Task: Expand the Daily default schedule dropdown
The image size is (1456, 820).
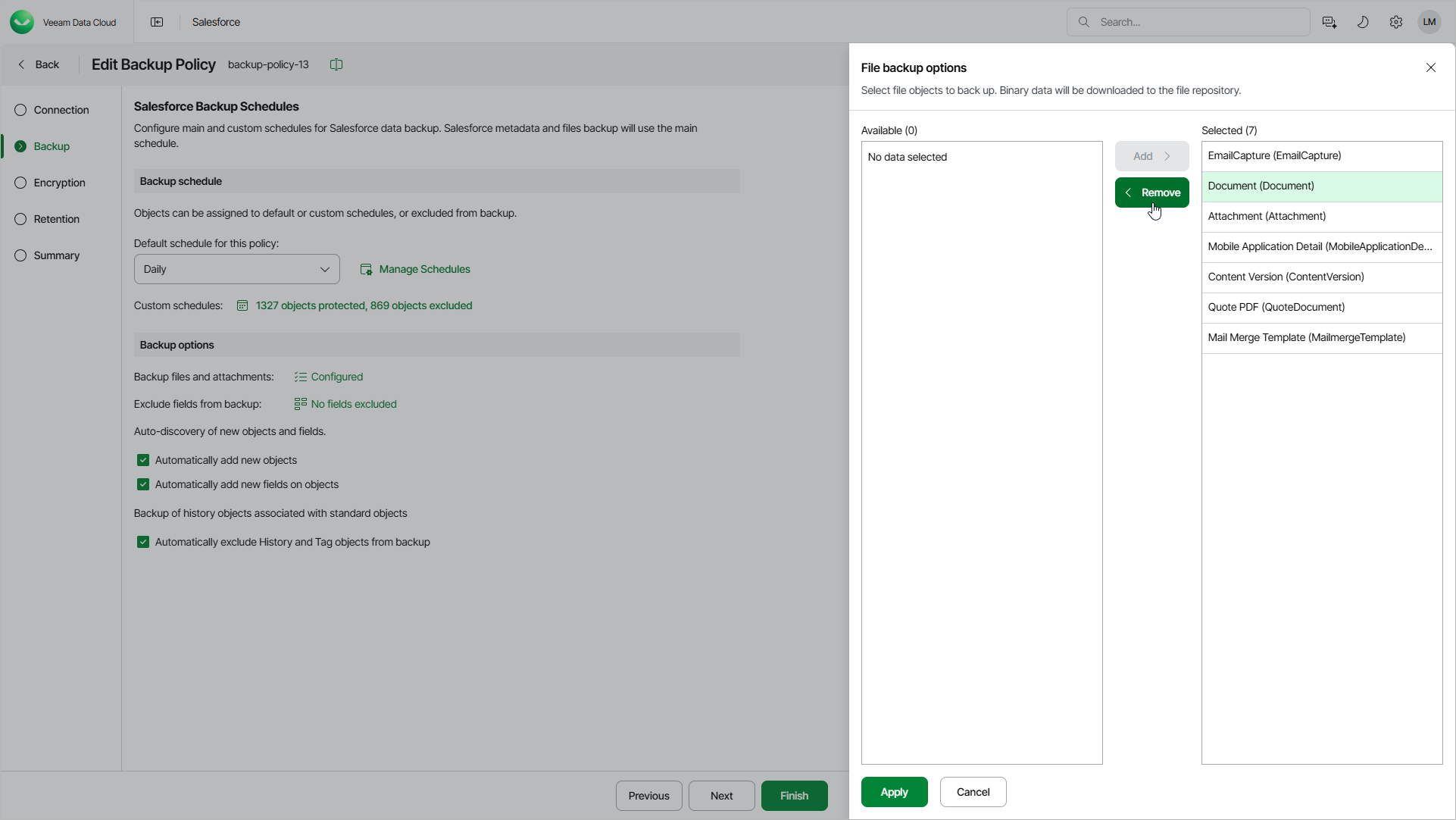Action: (236, 269)
